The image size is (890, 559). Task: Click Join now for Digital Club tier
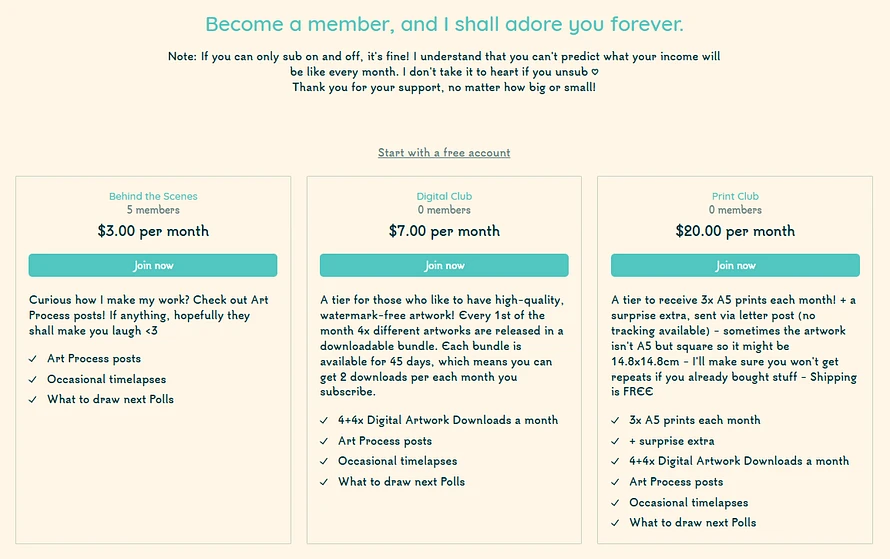444,265
